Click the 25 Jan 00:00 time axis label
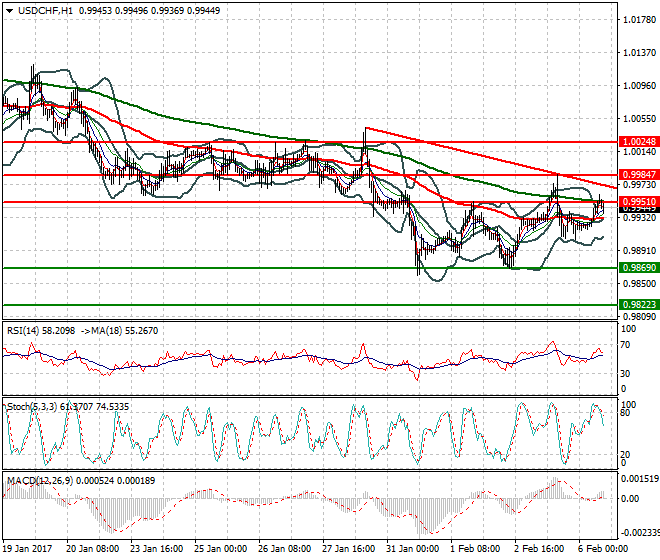Viewport: 660px width, 560px height. [x=221, y=549]
